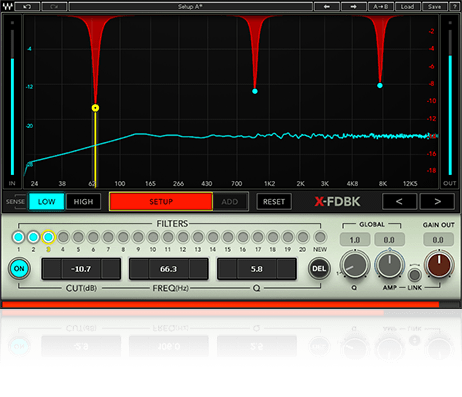The width and height of the screenshot is (462, 397).
Task: Click the Waves logo icon
Action: pos(7,6)
